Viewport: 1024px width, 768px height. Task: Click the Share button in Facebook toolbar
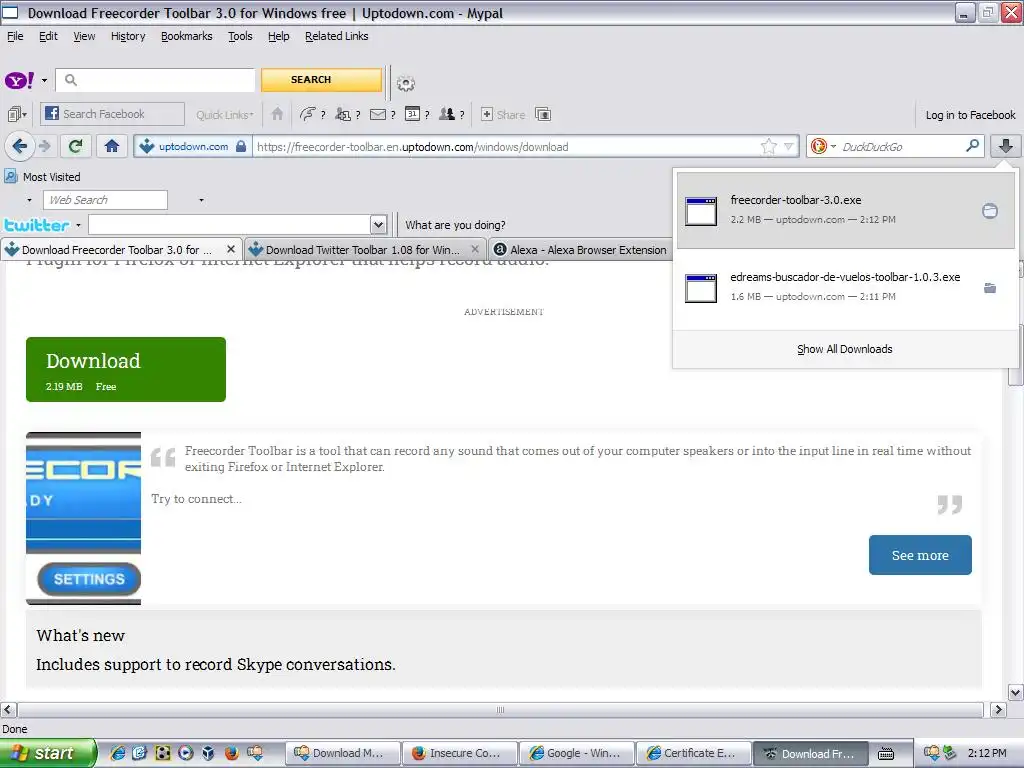point(503,114)
